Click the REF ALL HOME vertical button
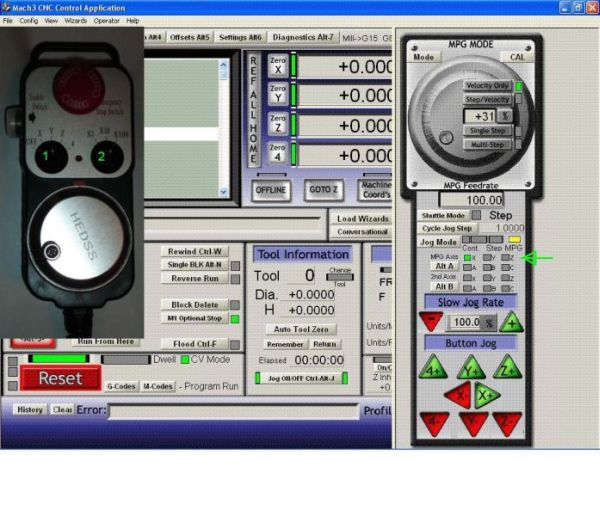Viewport: 600px width, 516px height. tap(253, 110)
